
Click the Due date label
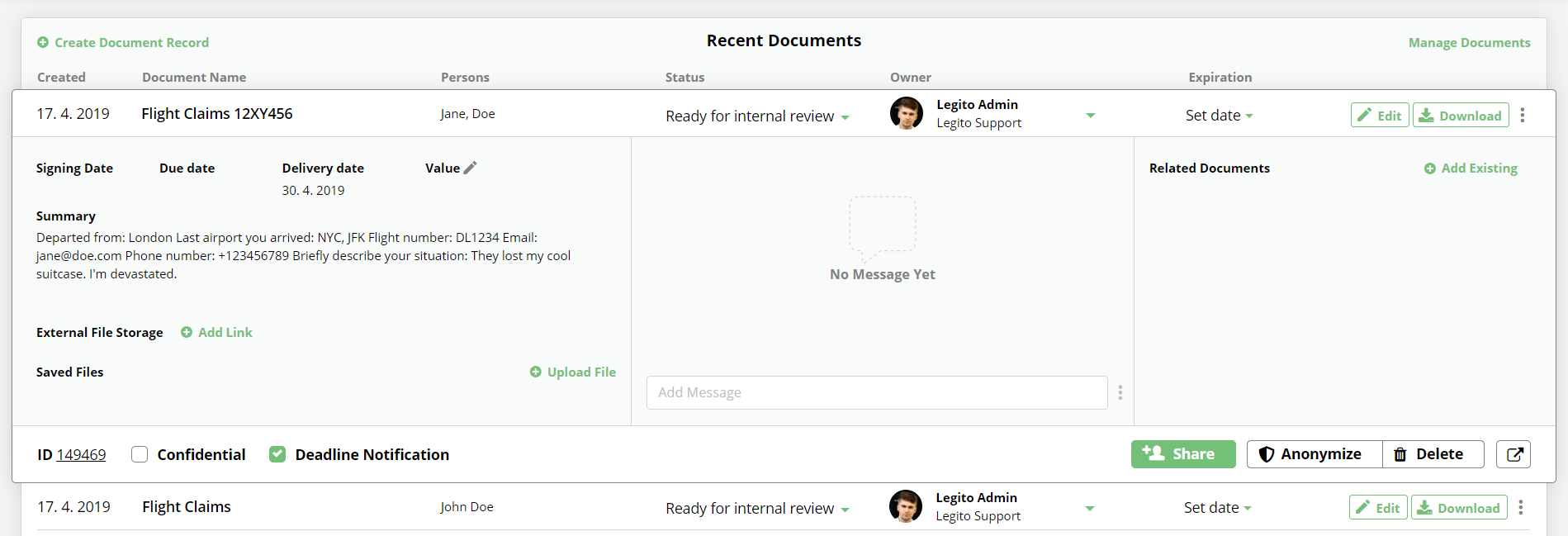187,168
